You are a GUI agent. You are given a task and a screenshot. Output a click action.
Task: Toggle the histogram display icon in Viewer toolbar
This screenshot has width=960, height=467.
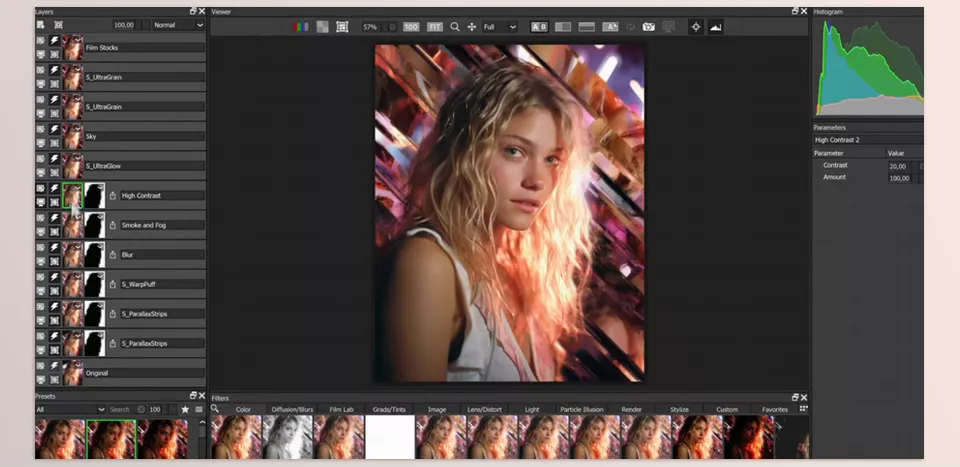coord(716,27)
